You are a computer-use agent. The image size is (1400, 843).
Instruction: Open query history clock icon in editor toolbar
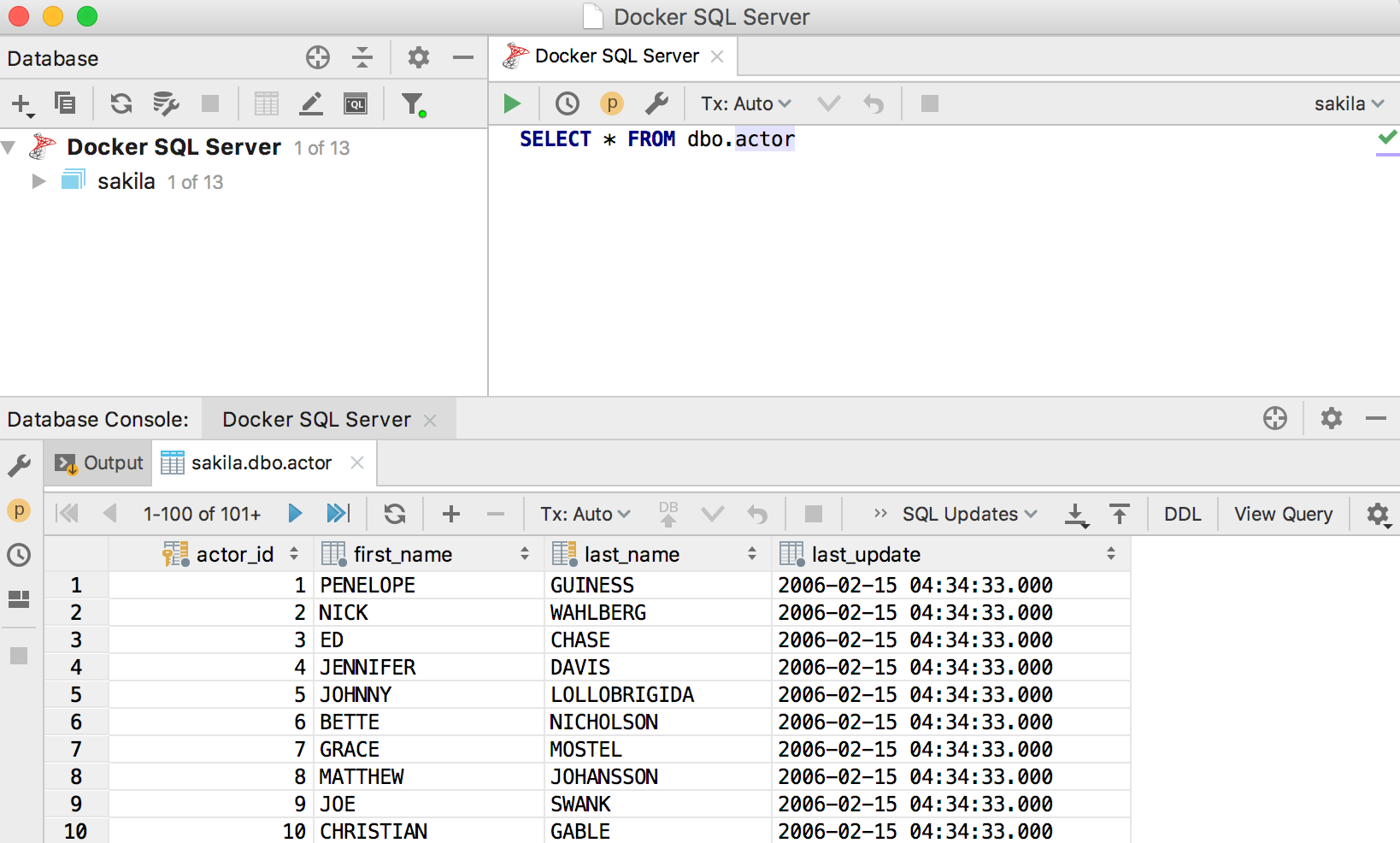pos(567,103)
